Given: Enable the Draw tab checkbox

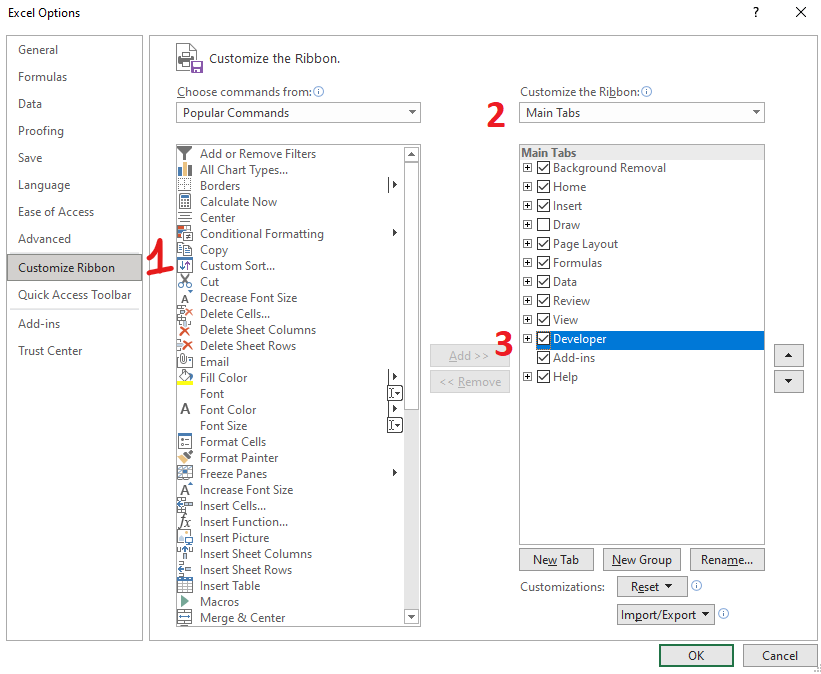Looking at the screenshot, I should point(544,224).
